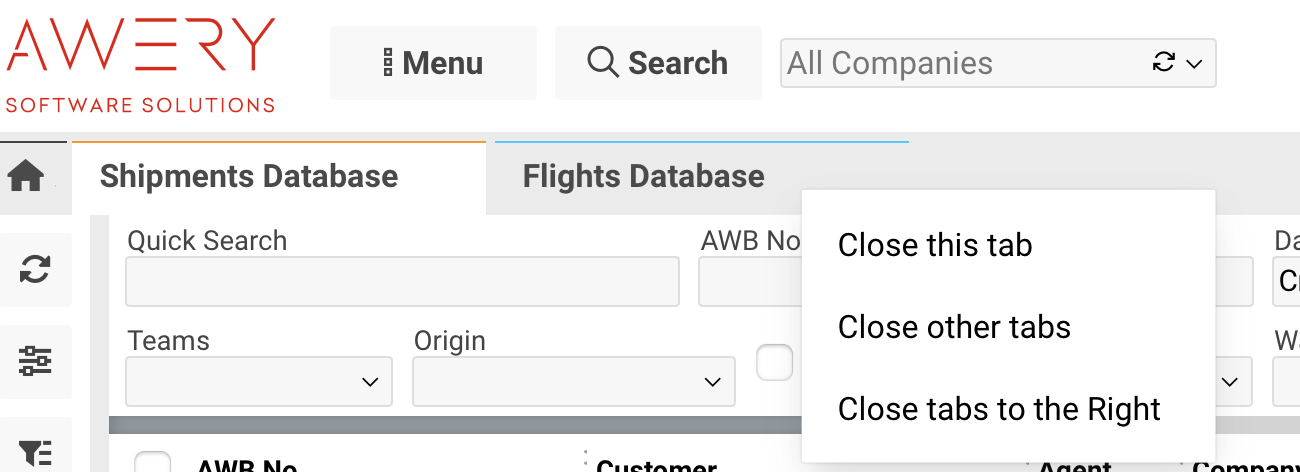
Task: Click the refresh arrows in All Companies selector
Action: click(1163, 63)
